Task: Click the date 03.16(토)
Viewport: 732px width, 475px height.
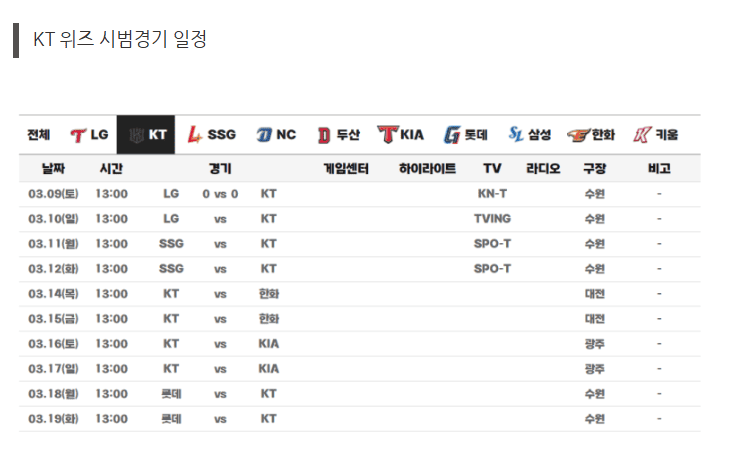Action: coord(53,344)
